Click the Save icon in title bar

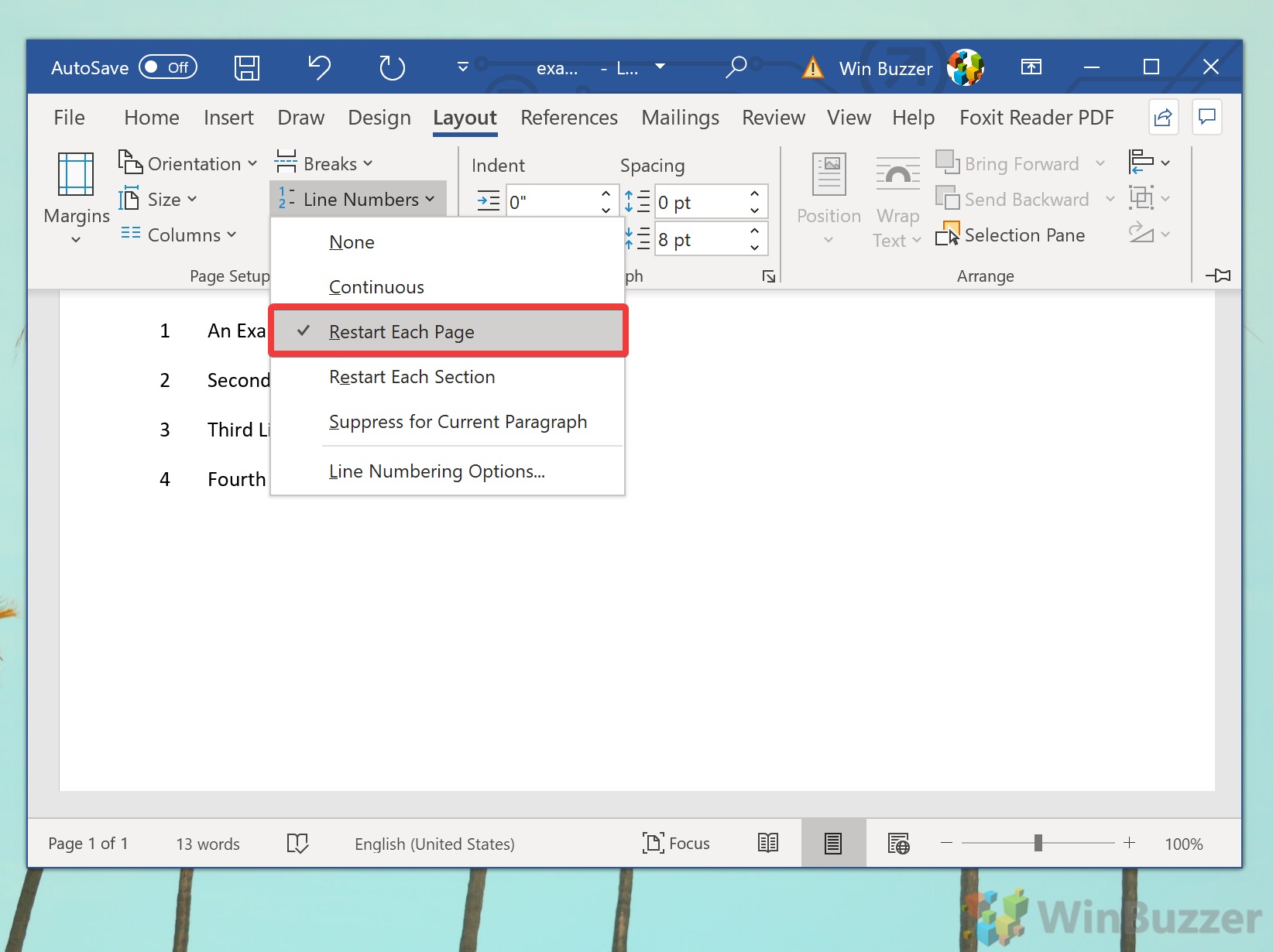[x=247, y=68]
